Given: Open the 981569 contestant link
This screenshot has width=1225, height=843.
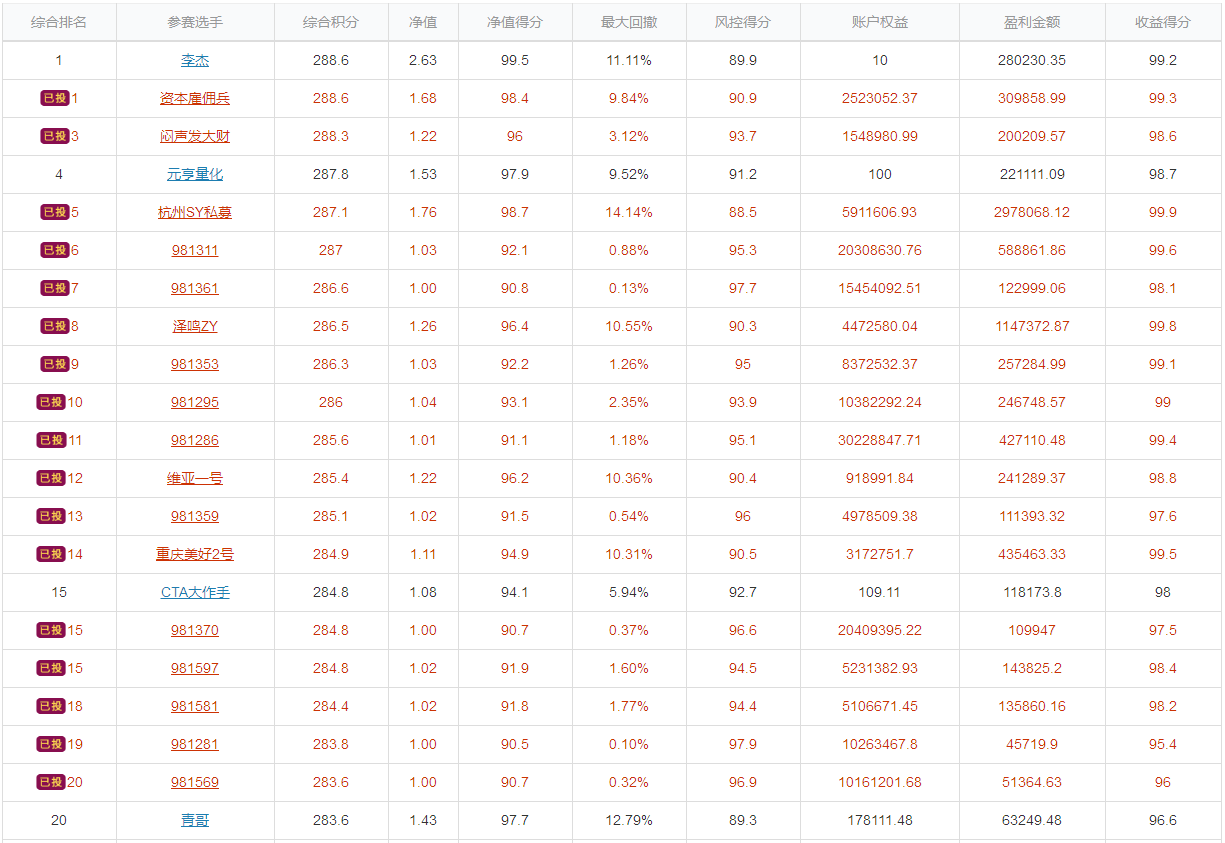Looking at the screenshot, I should [195, 782].
